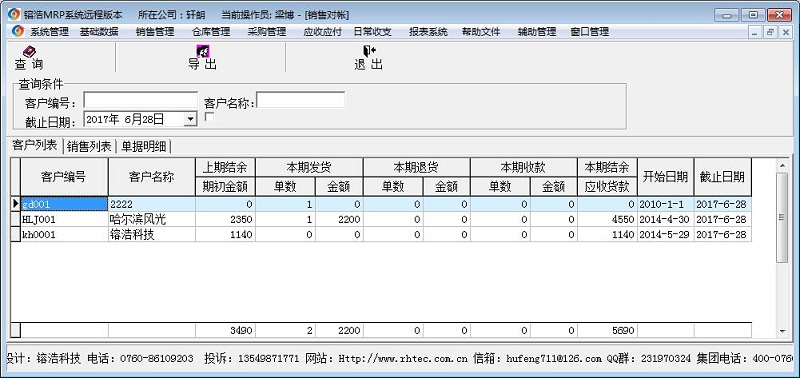Click the 镕浩科技 customer name cell
This screenshot has width=800, height=378.
(x=152, y=235)
